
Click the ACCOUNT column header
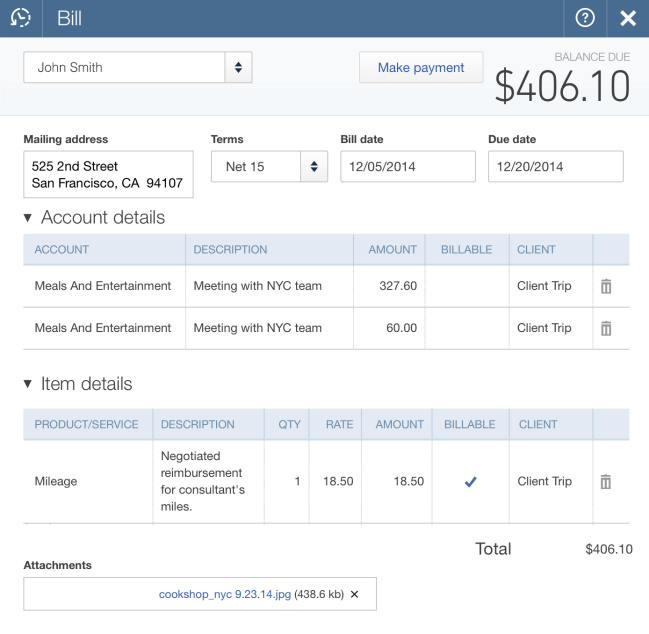pos(104,250)
